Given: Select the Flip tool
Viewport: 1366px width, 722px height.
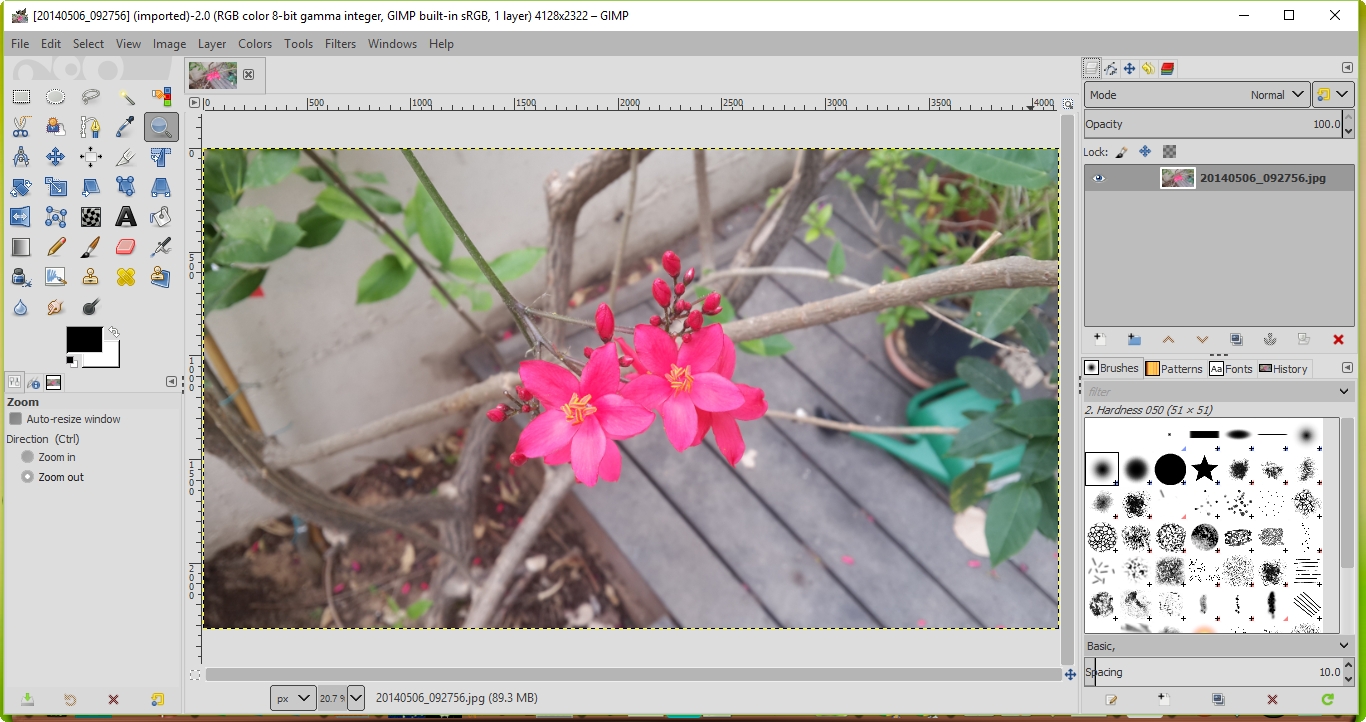Looking at the screenshot, I should tap(21, 217).
